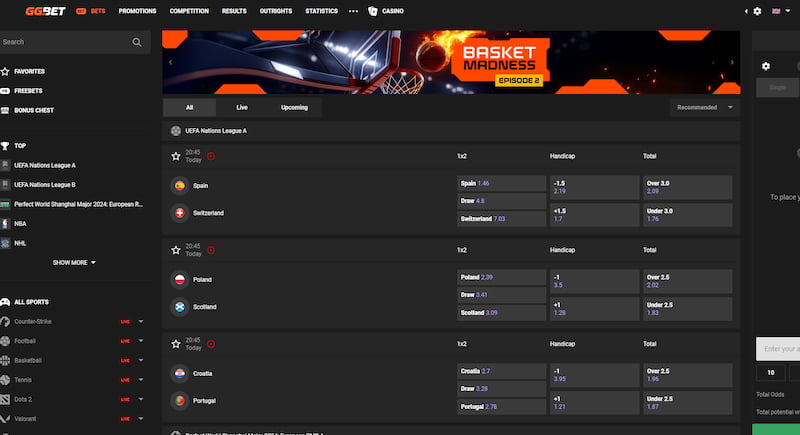Open the Recommended sort dropdown

pos(704,108)
